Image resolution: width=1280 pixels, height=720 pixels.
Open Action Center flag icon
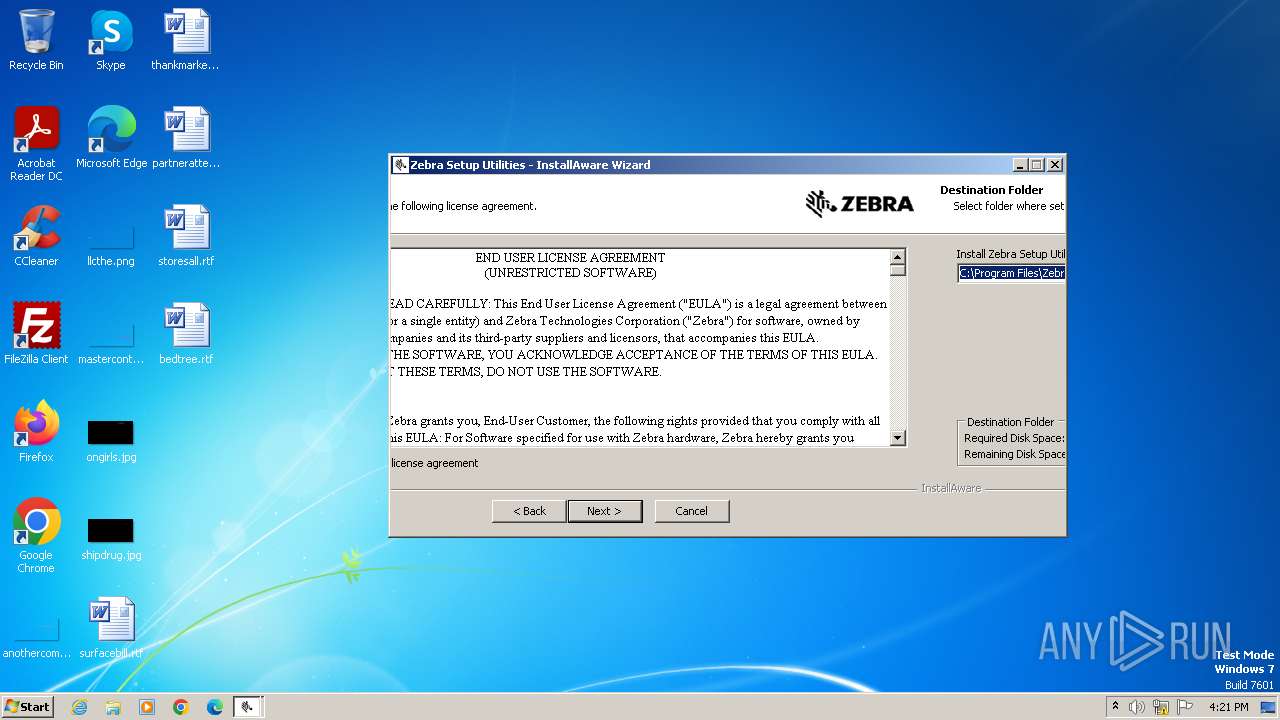click(x=1185, y=707)
